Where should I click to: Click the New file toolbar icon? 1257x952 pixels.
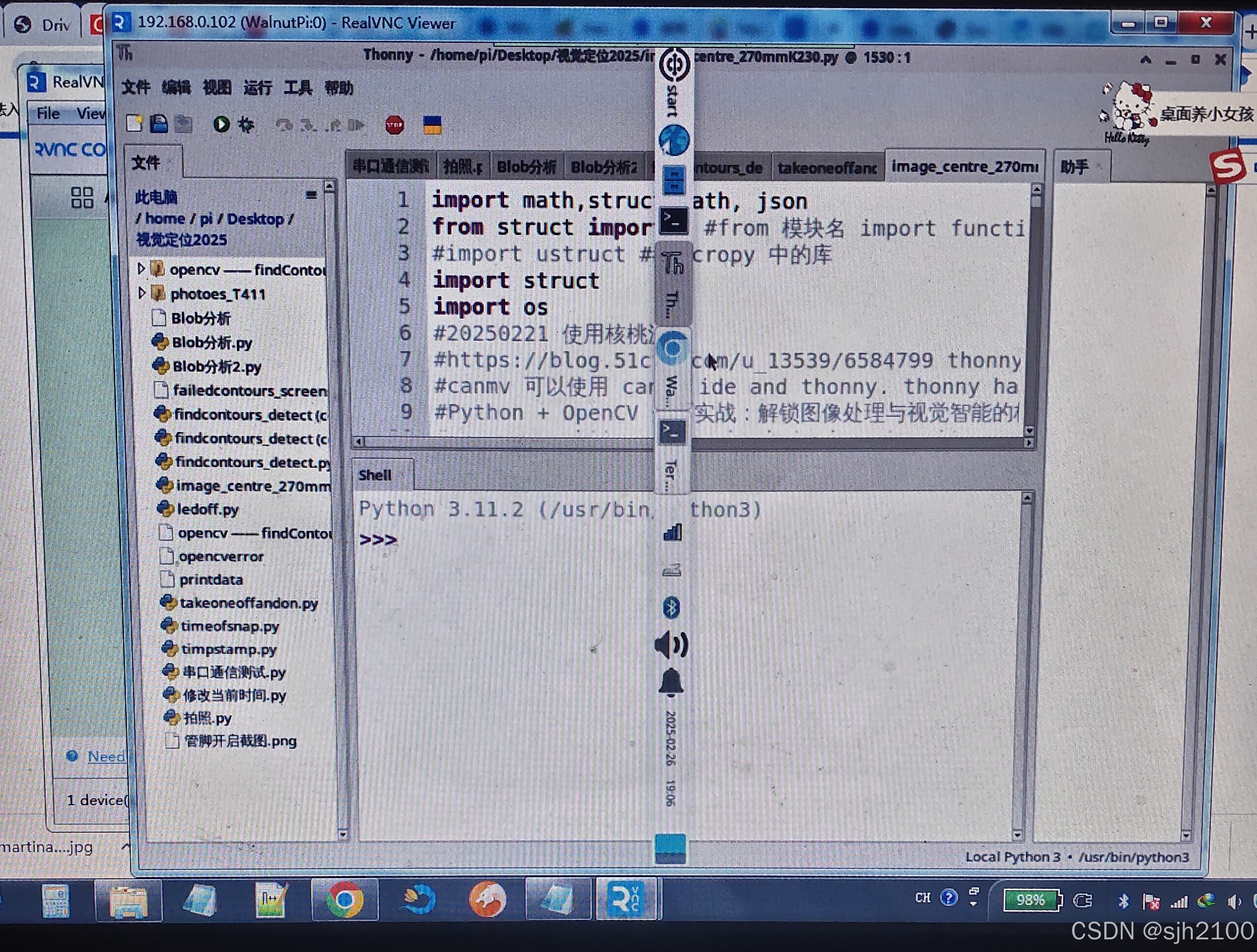(x=134, y=123)
